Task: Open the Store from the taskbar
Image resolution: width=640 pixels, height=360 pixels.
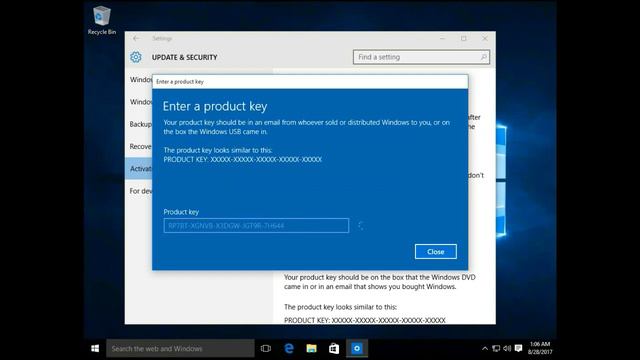Action: [x=334, y=349]
